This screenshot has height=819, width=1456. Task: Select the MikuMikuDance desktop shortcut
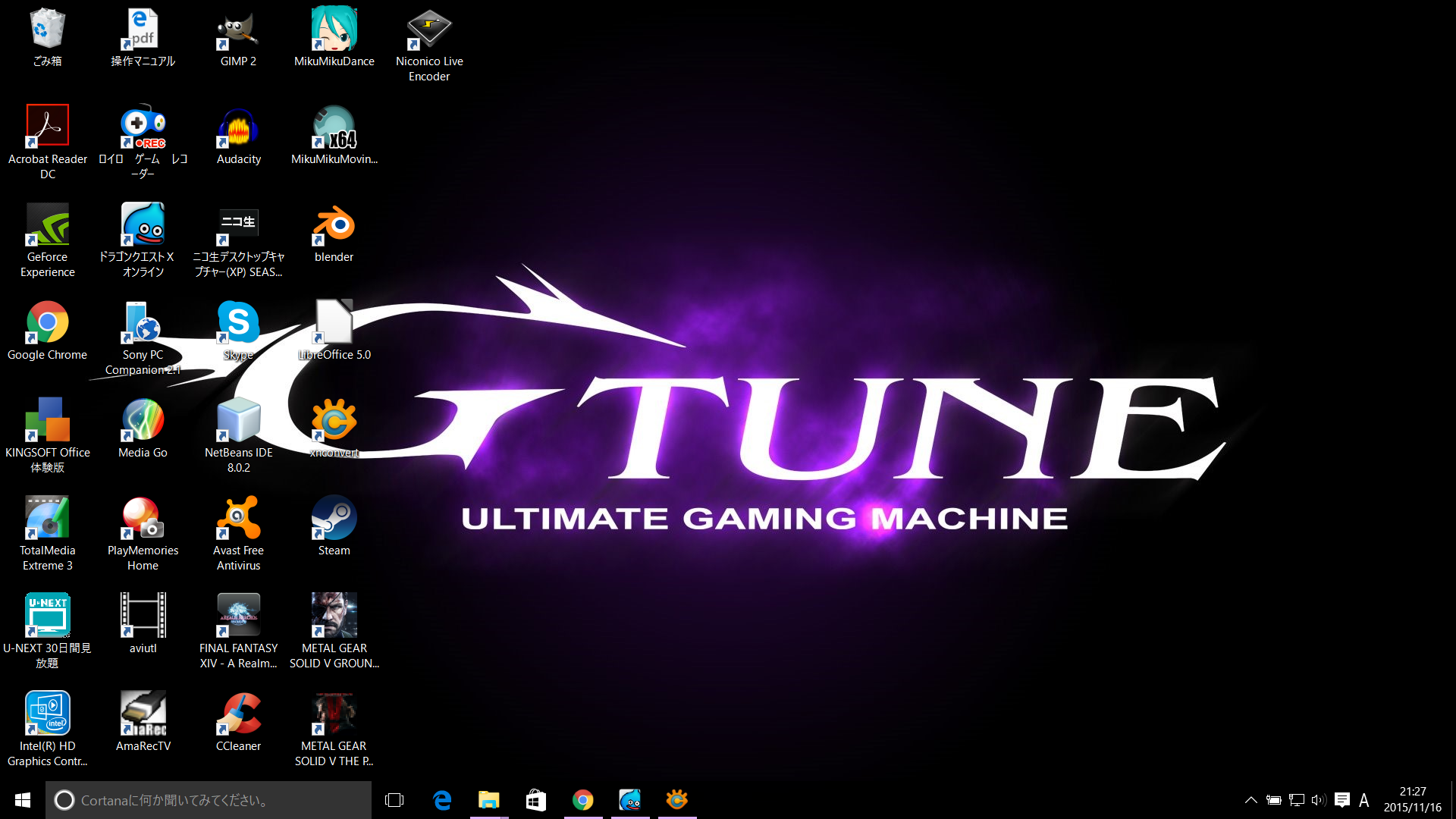point(334,30)
